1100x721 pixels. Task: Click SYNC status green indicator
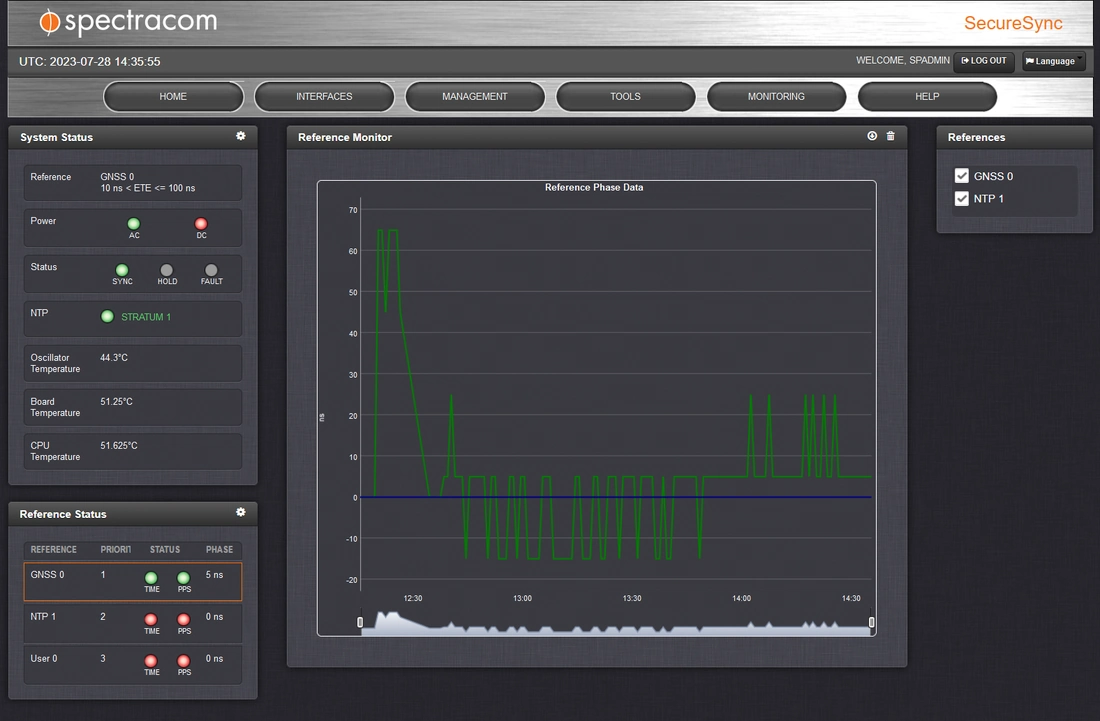click(122, 270)
